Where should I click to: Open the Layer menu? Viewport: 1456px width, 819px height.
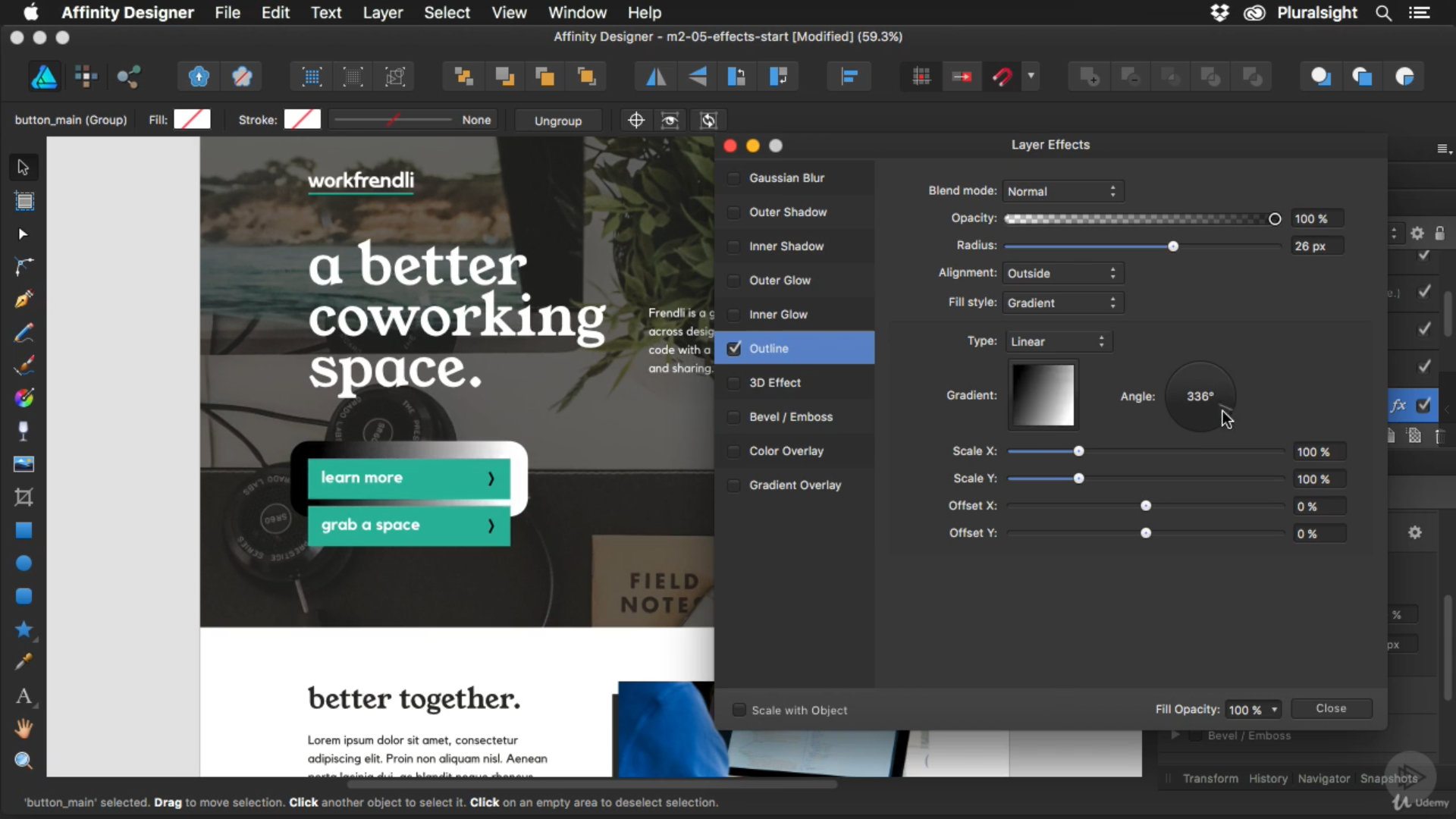coord(382,13)
